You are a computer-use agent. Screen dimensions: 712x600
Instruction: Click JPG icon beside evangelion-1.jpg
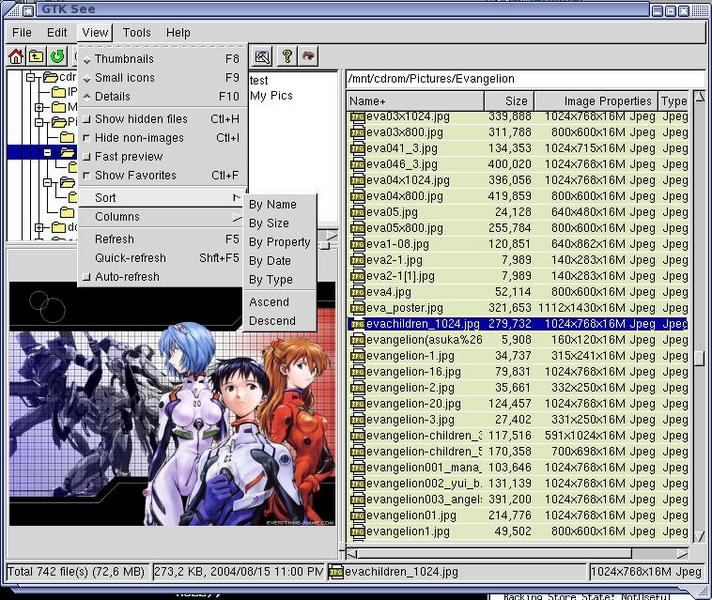(x=357, y=356)
